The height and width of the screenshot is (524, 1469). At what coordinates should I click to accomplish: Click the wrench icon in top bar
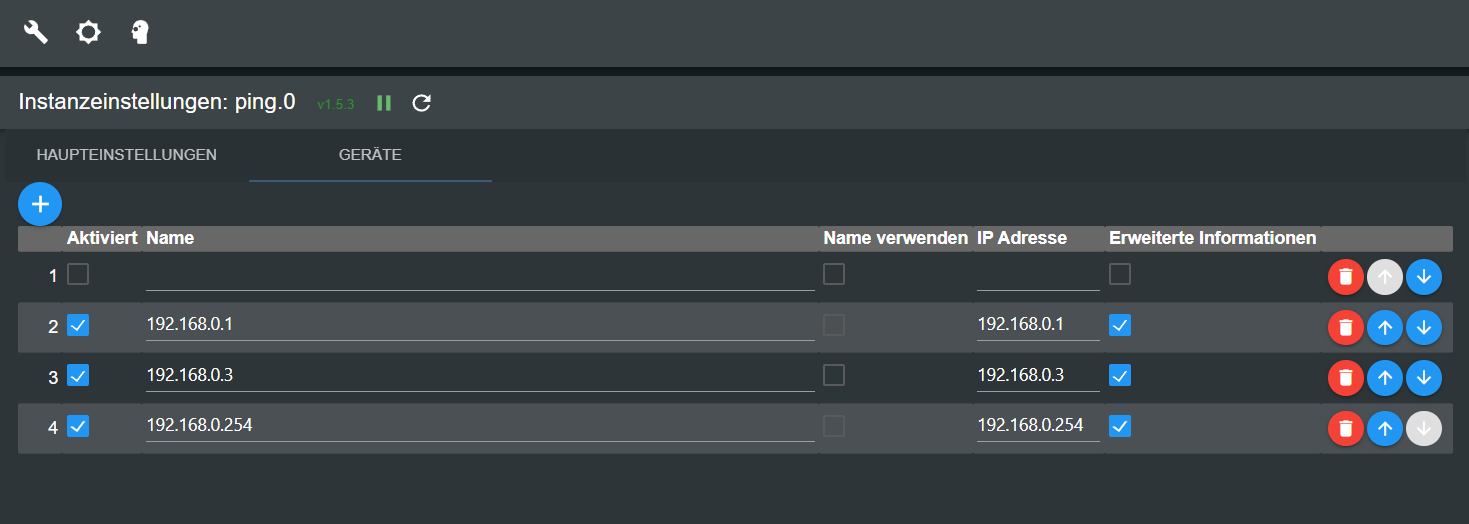pos(36,33)
